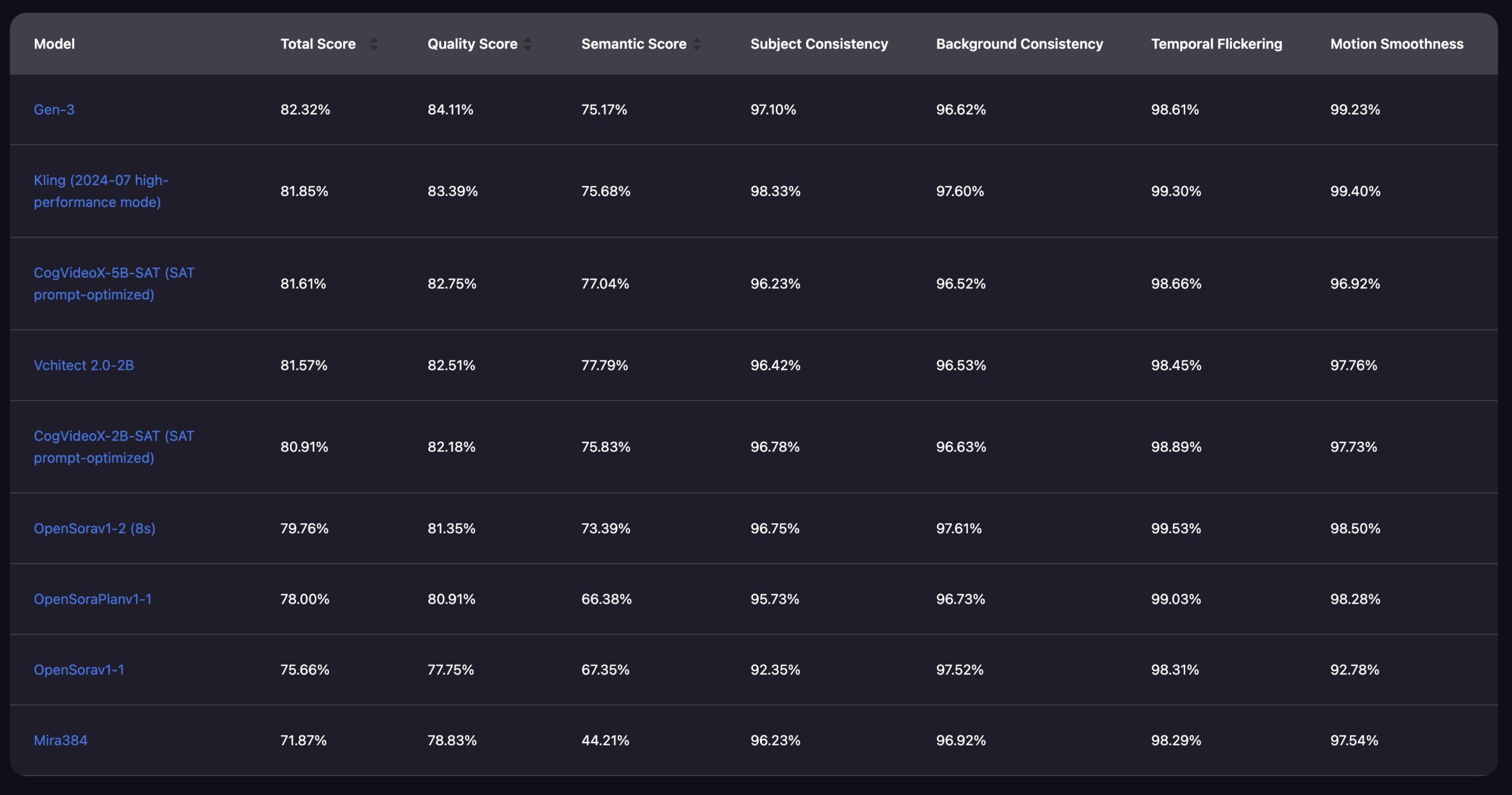Select OpenSorav1-2 background consistency 97.61%
The width and height of the screenshot is (1512, 795).
coord(959,528)
